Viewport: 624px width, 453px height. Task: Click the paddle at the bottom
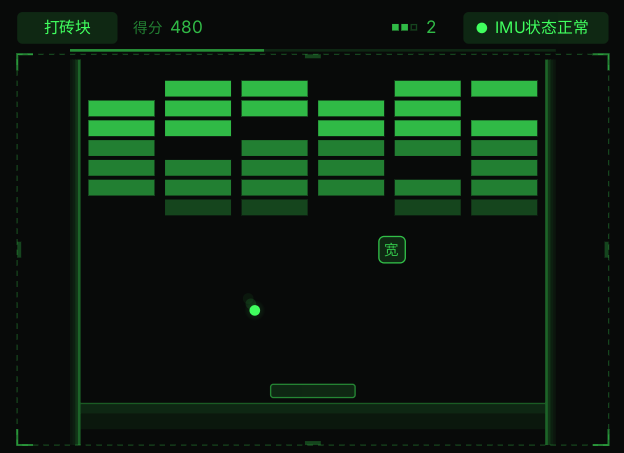(x=313, y=391)
